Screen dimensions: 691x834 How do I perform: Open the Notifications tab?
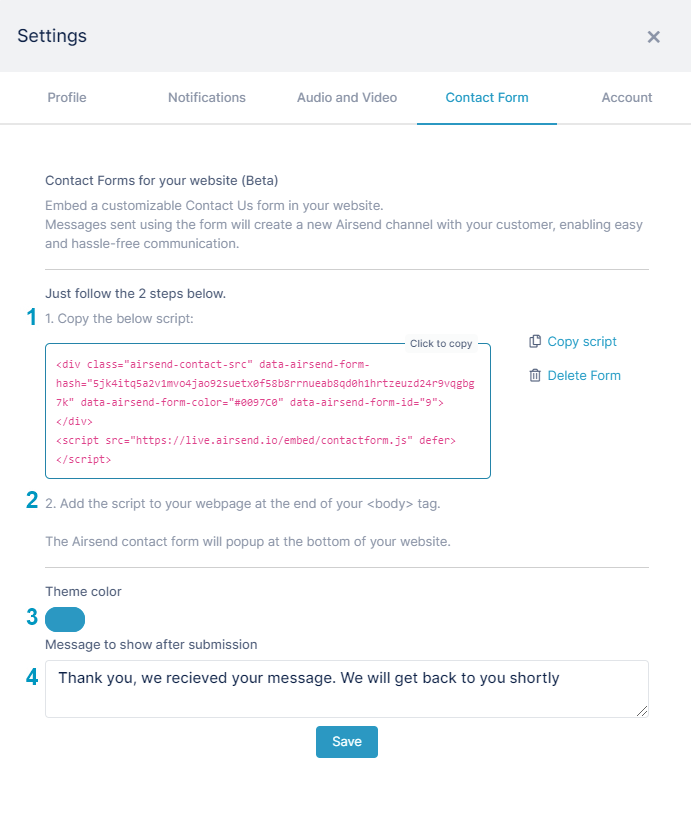207,97
